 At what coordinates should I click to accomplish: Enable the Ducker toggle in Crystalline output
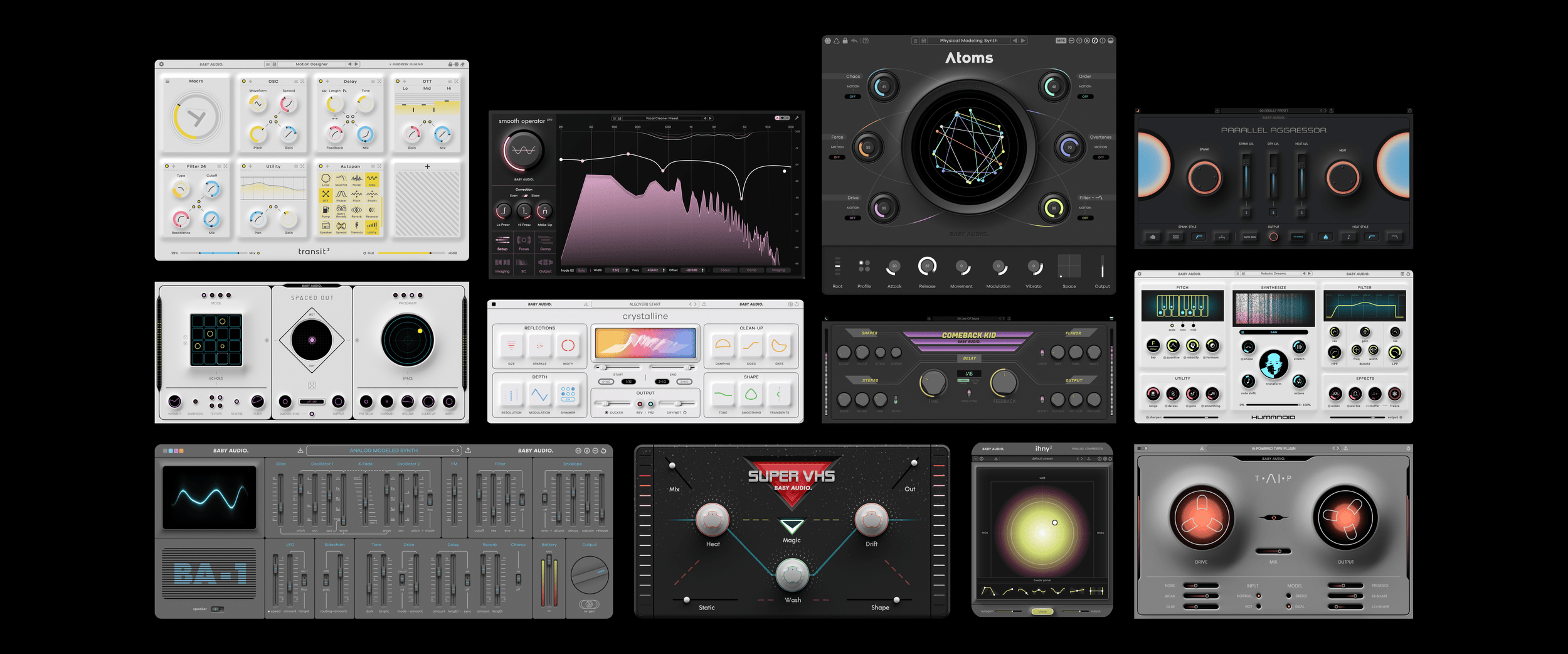607,412
